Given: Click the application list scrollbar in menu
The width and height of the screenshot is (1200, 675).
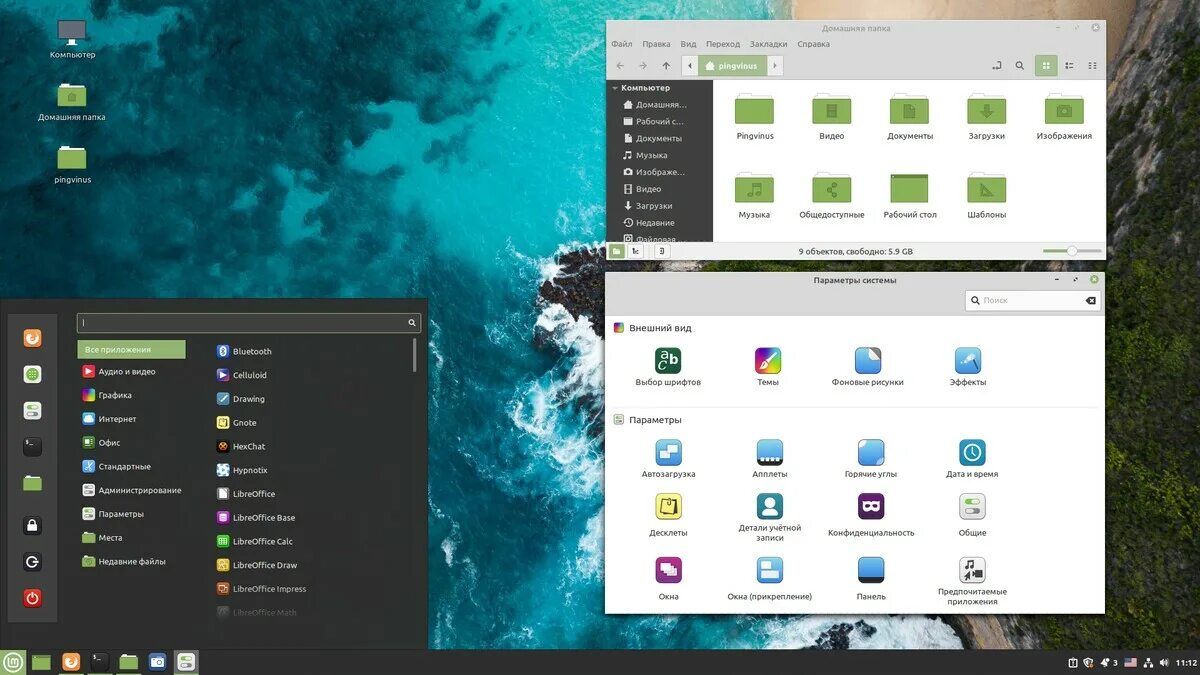Looking at the screenshot, I should (415, 355).
